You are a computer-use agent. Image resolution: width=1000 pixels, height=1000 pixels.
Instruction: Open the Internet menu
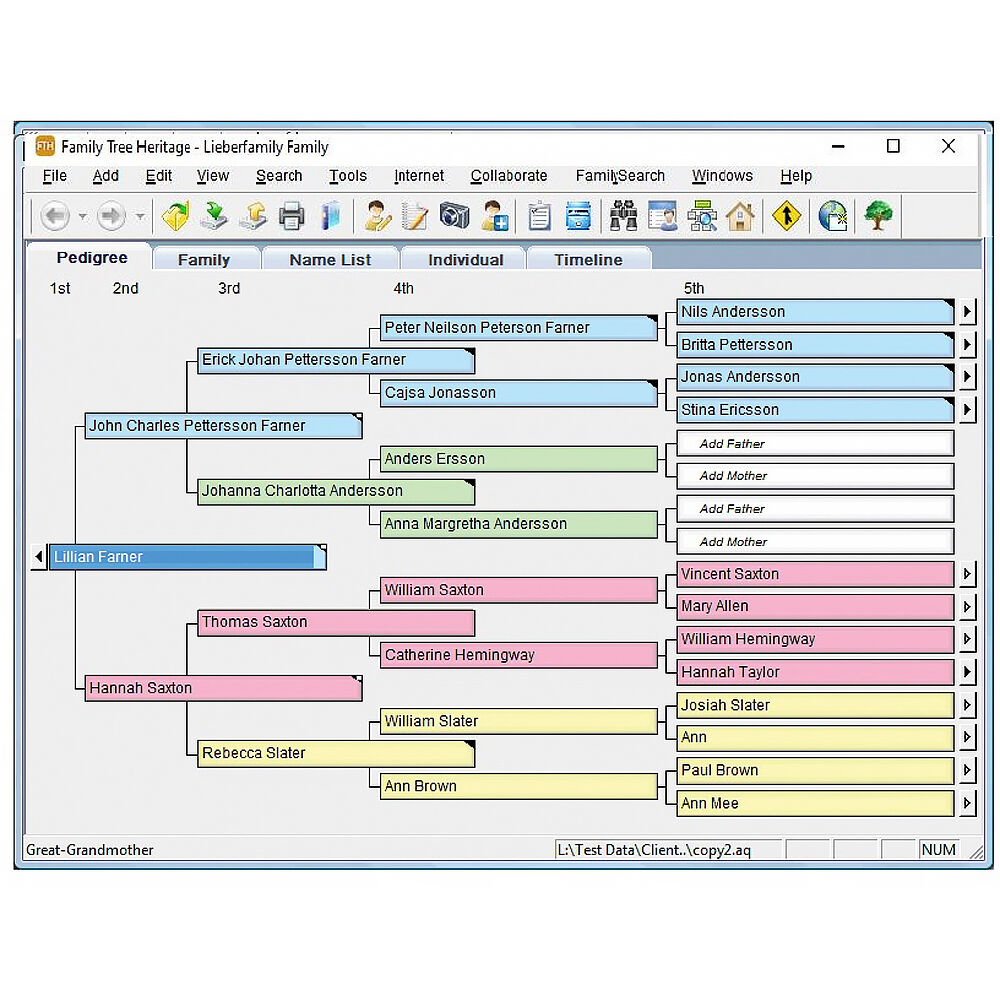[x=419, y=175]
